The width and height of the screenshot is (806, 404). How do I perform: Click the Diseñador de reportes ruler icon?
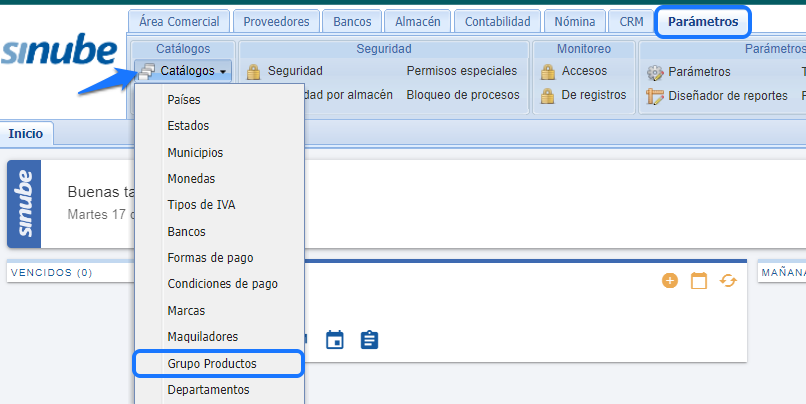pyautogui.click(x=655, y=96)
